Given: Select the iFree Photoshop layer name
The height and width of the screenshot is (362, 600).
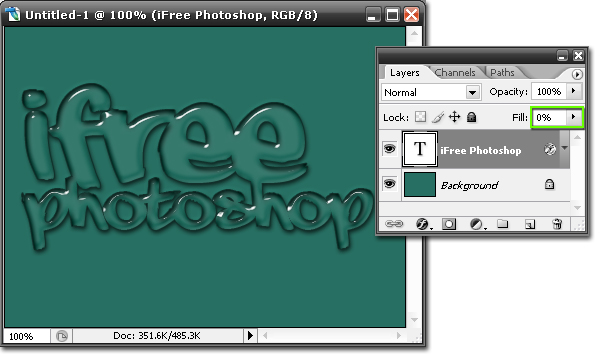Looking at the screenshot, I should point(481,150).
